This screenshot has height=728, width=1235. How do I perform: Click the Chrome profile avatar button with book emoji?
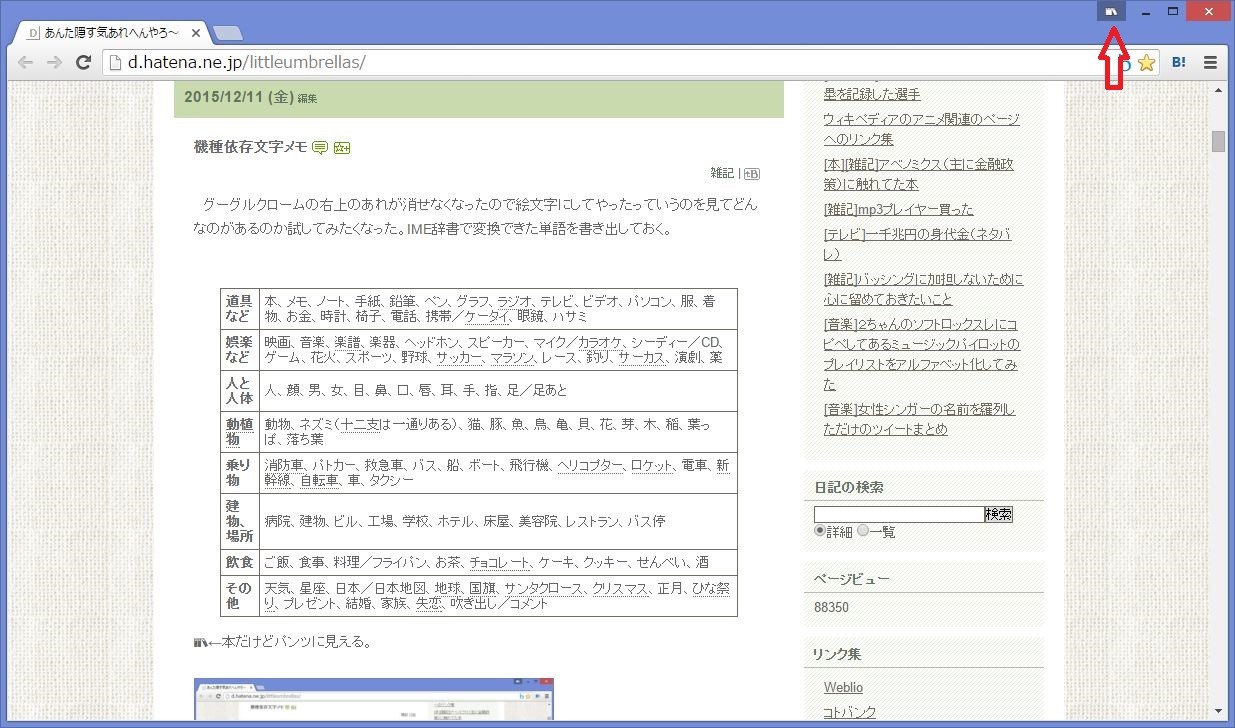click(x=1111, y=11)
